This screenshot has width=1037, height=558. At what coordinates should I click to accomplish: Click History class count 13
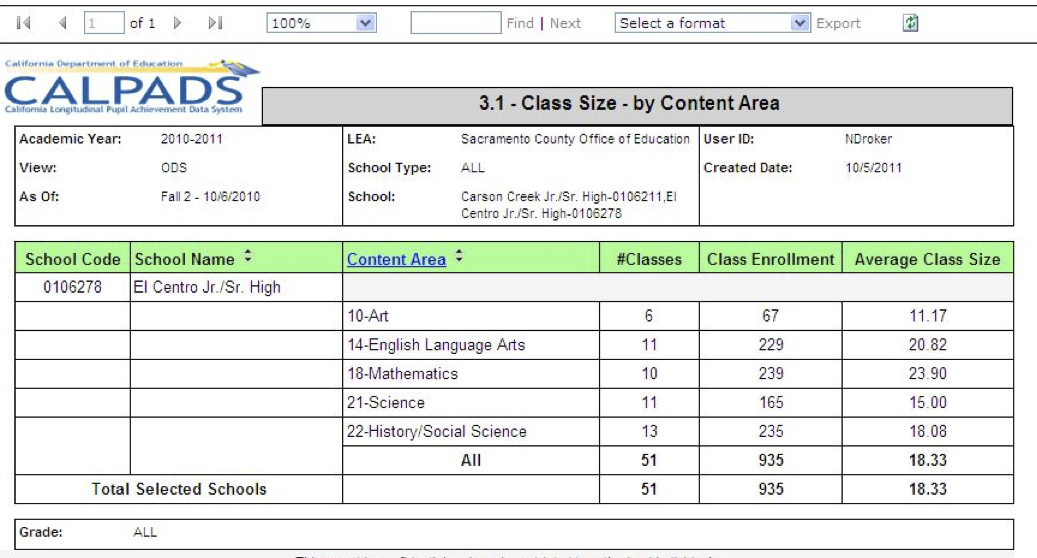(649, 432)
